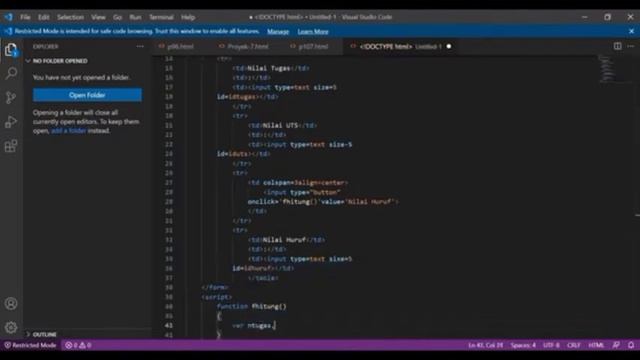Open the Terminal menu

click(161, 17)
